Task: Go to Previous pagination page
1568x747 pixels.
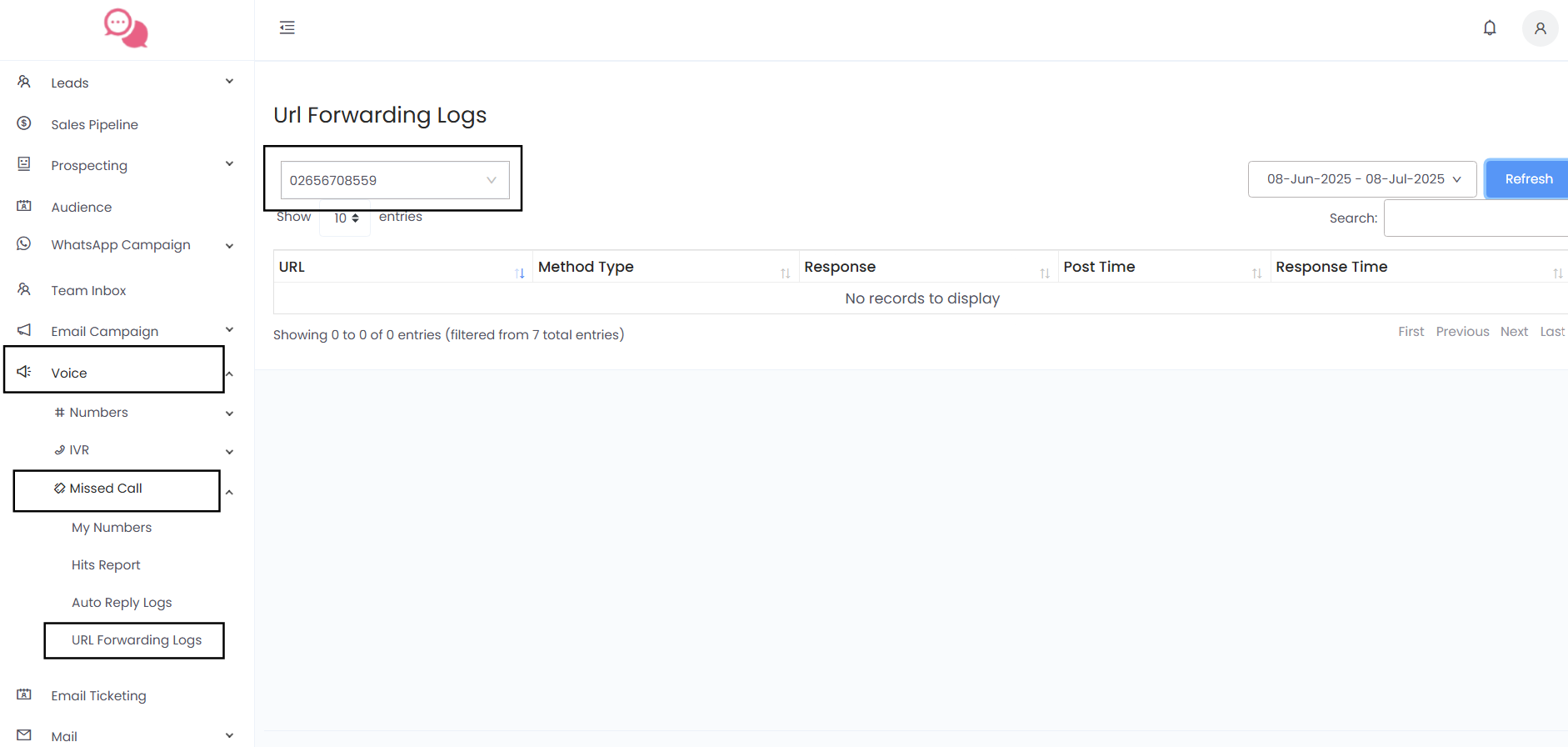Action: point(1462,332)
